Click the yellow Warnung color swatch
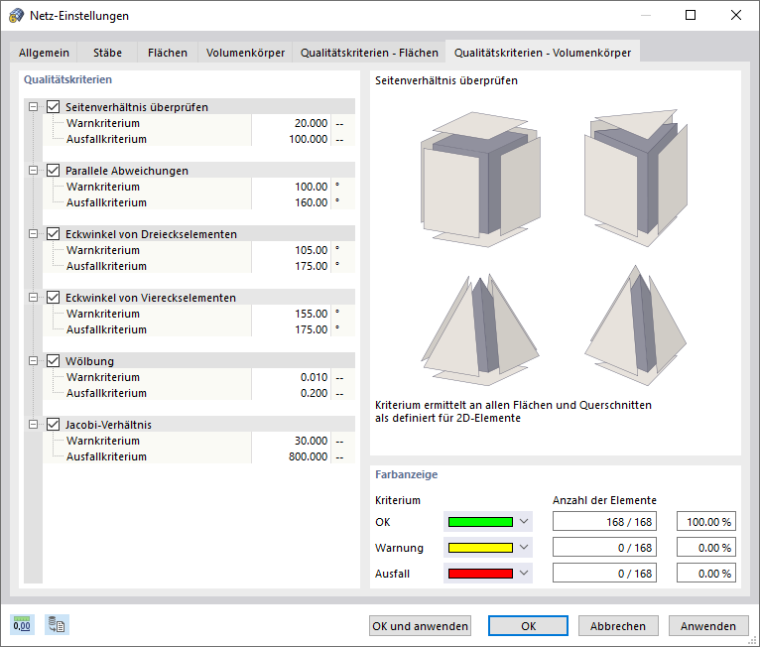 pyautogui.click(x=480, y=547)
